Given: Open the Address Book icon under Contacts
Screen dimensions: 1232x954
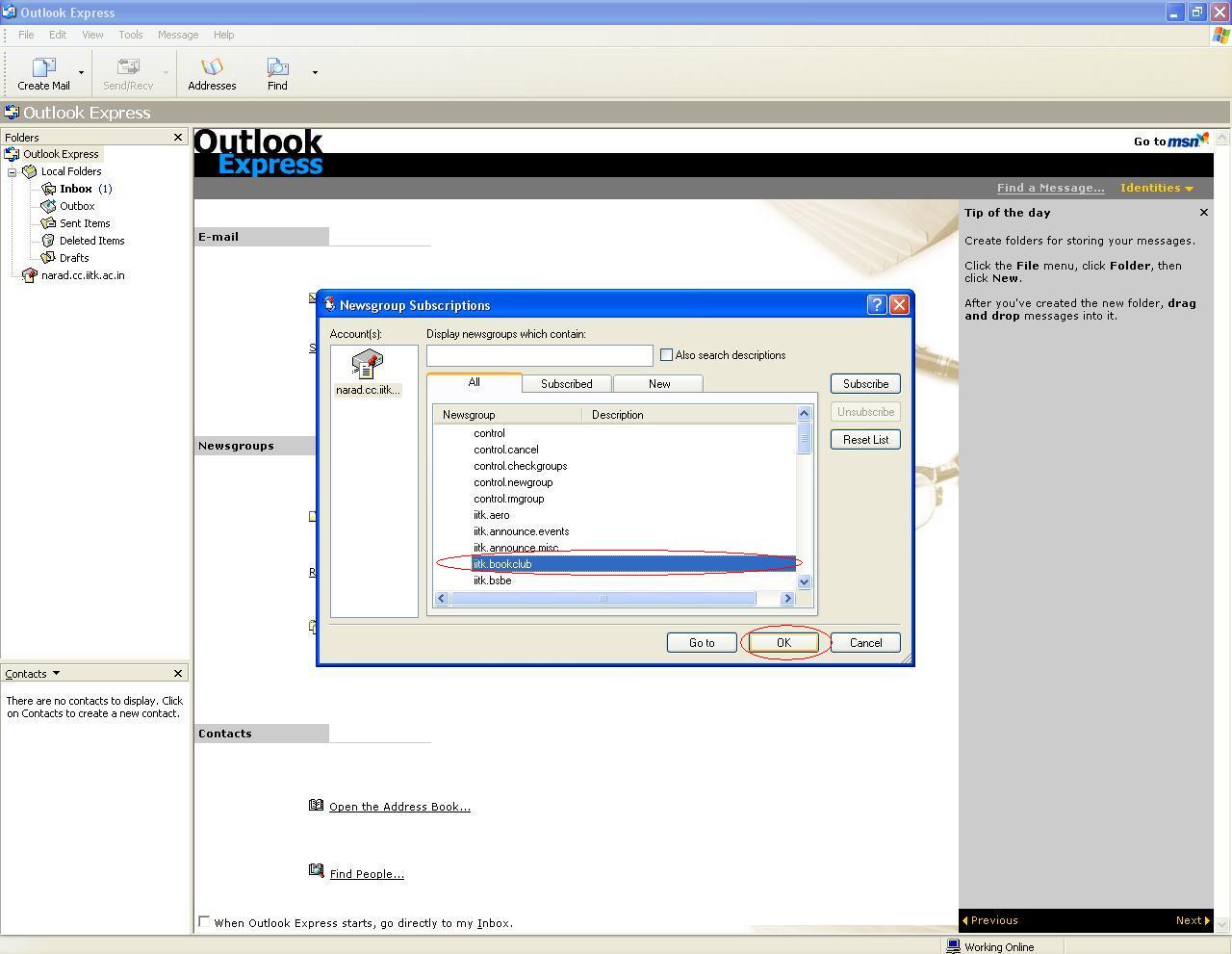Looking at the screenshot, I should pos(316,806).
